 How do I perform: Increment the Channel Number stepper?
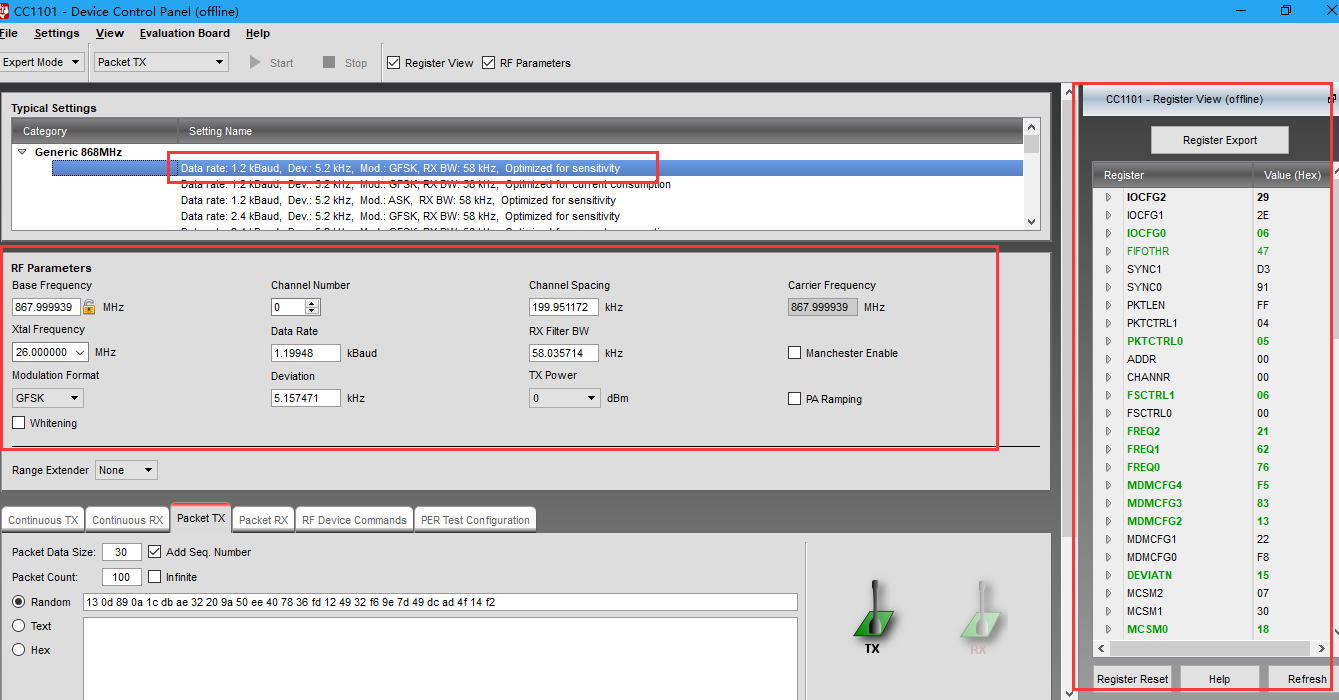312,303
